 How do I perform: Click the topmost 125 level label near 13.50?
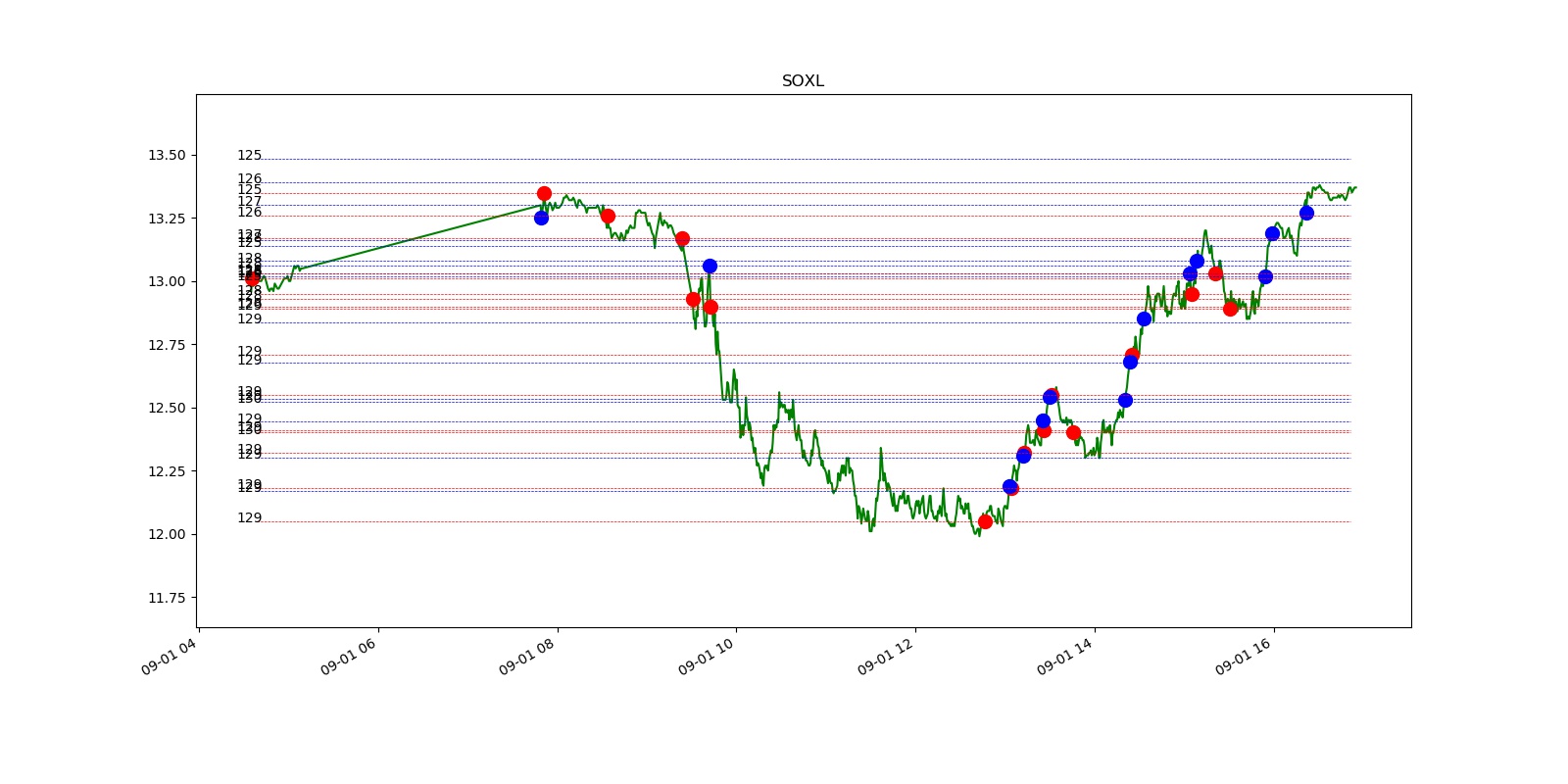pyautogui.click(x=250, y=156)
